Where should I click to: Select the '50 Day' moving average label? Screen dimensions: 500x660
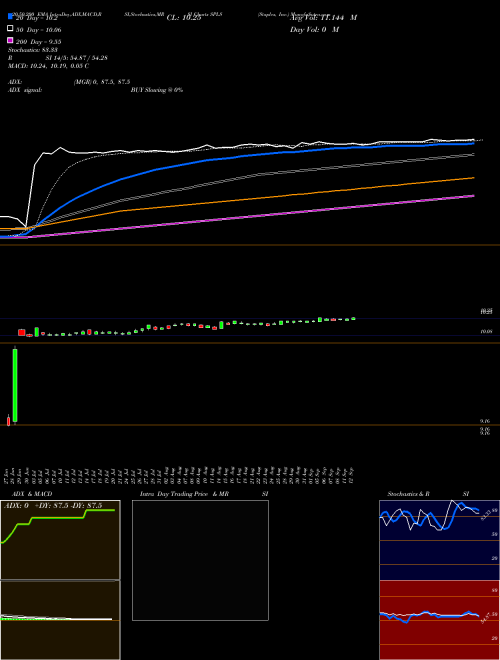click(x=38, y=30)
